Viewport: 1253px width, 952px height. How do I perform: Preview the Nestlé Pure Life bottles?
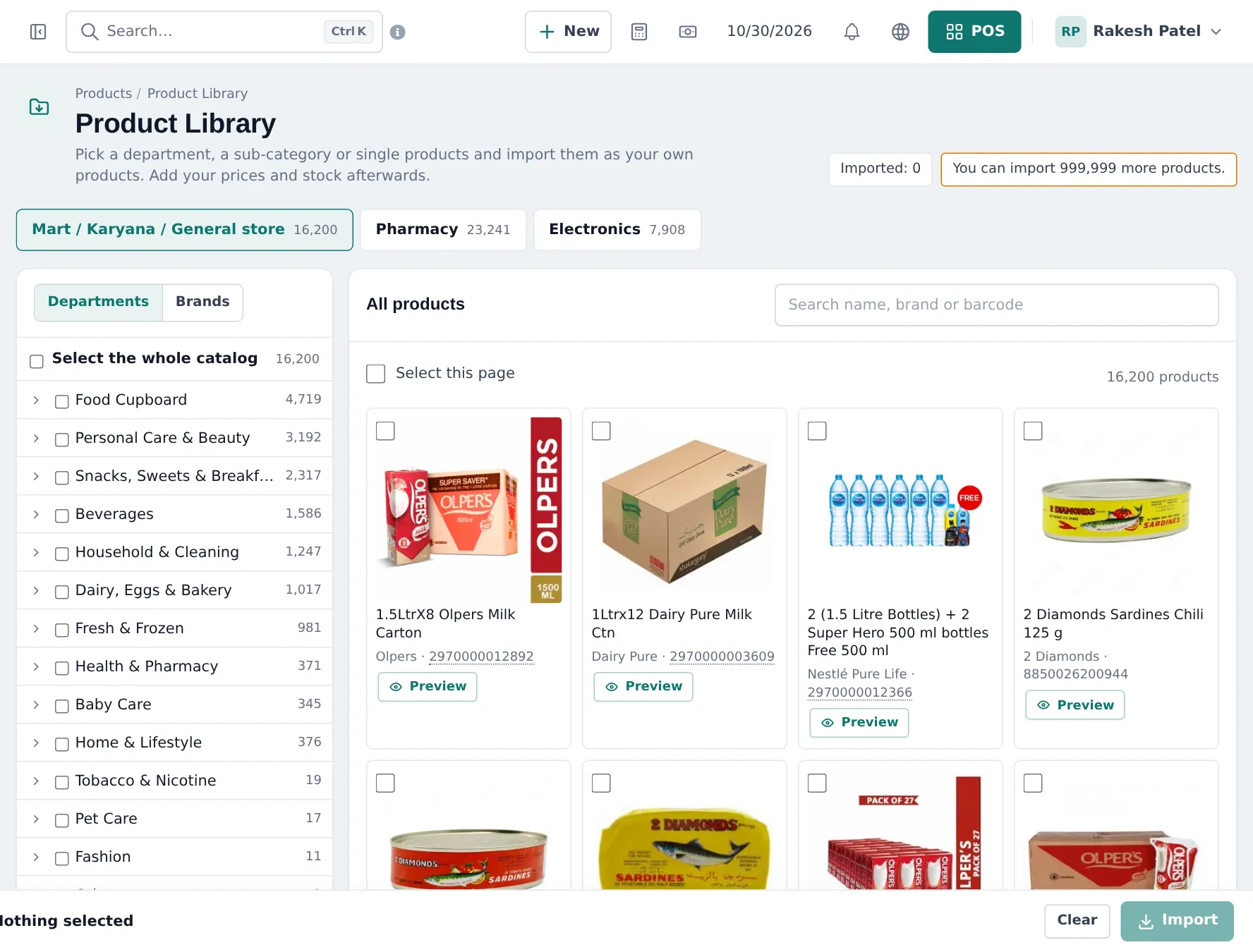point(859,723)
